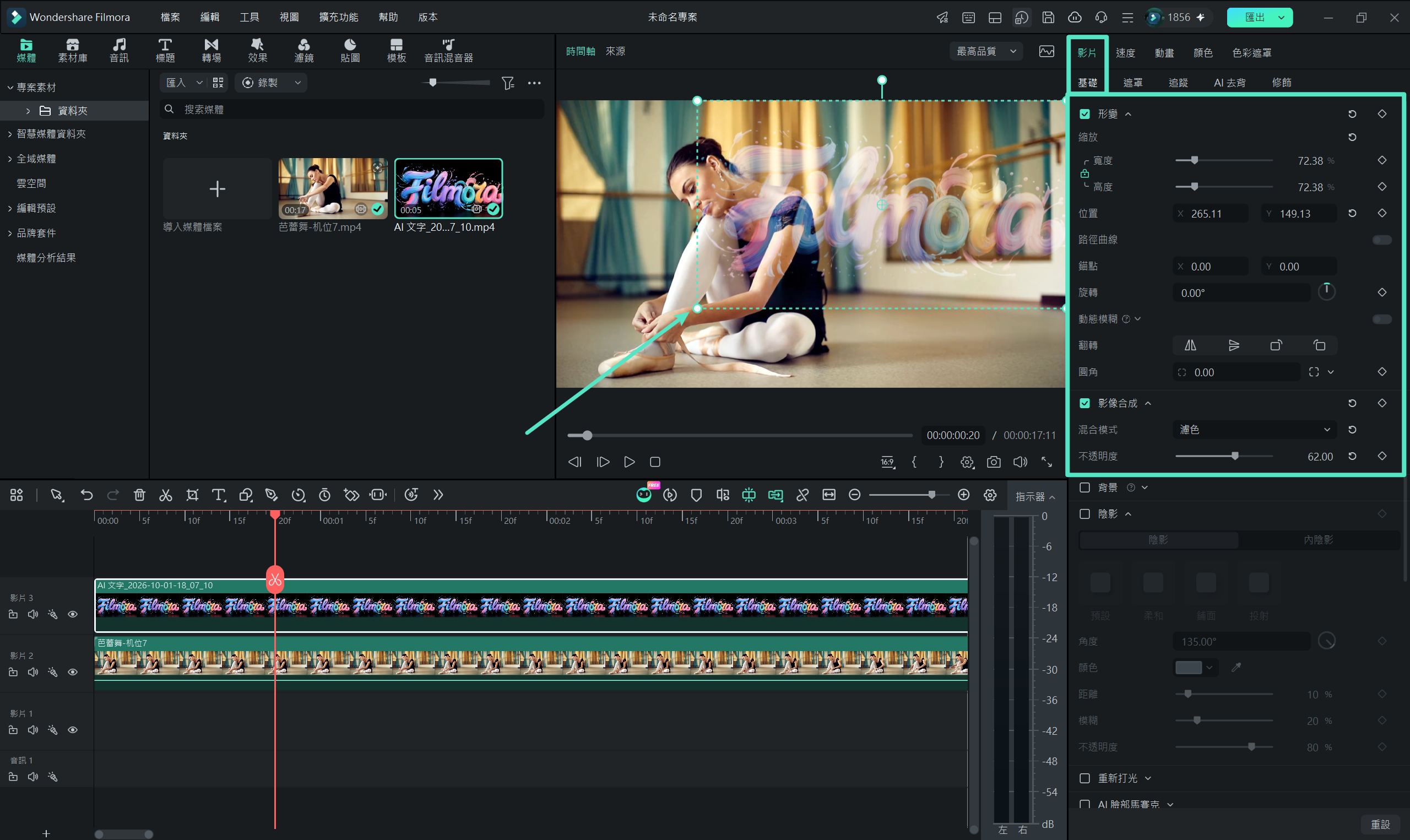Uncheck the 影像合成 compositing checkbox
The height and width of the screenshot is (840, 1410).
point(1084,403)
